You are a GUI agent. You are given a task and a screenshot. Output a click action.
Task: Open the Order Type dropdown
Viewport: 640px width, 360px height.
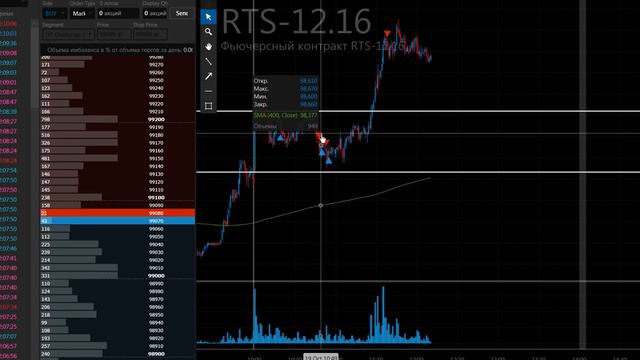(82, 13)
